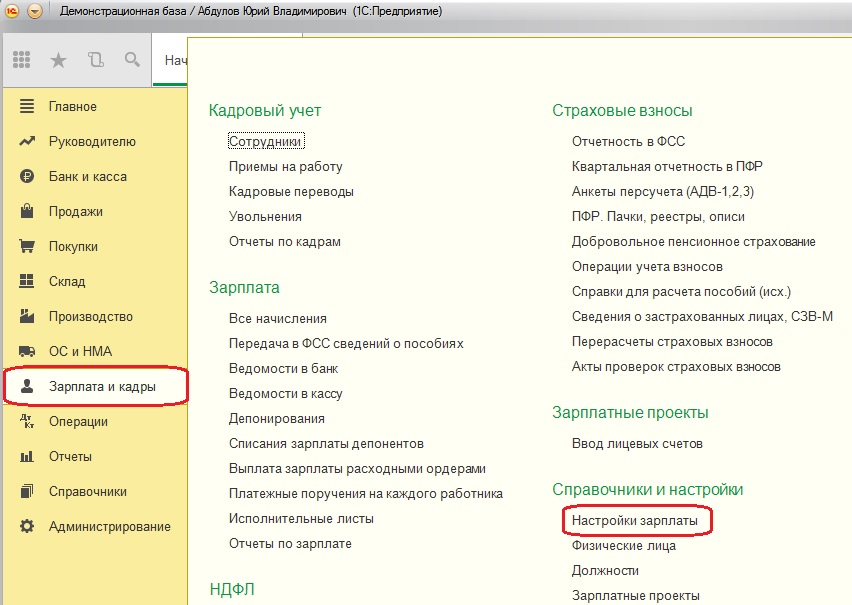The height and width of the screenshot is (605, 852).
Task: Open Физические лица directory
Action: [x=624, y=546]
